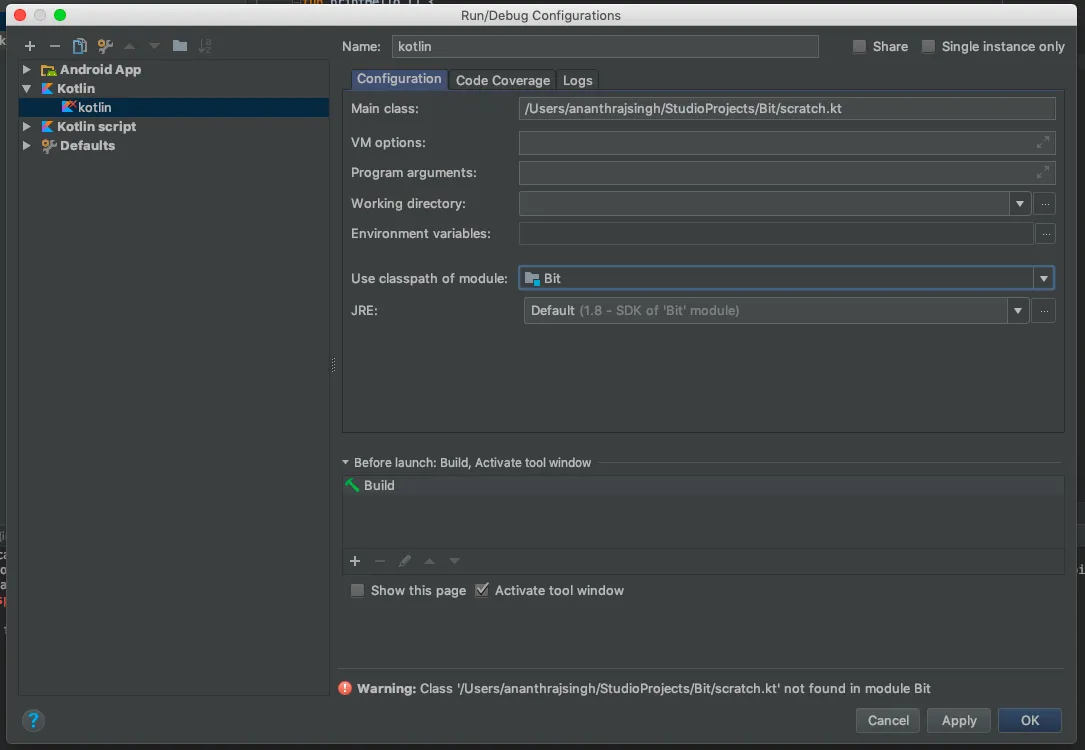
Task: Click the VM options input field
Action: [787, 143]
